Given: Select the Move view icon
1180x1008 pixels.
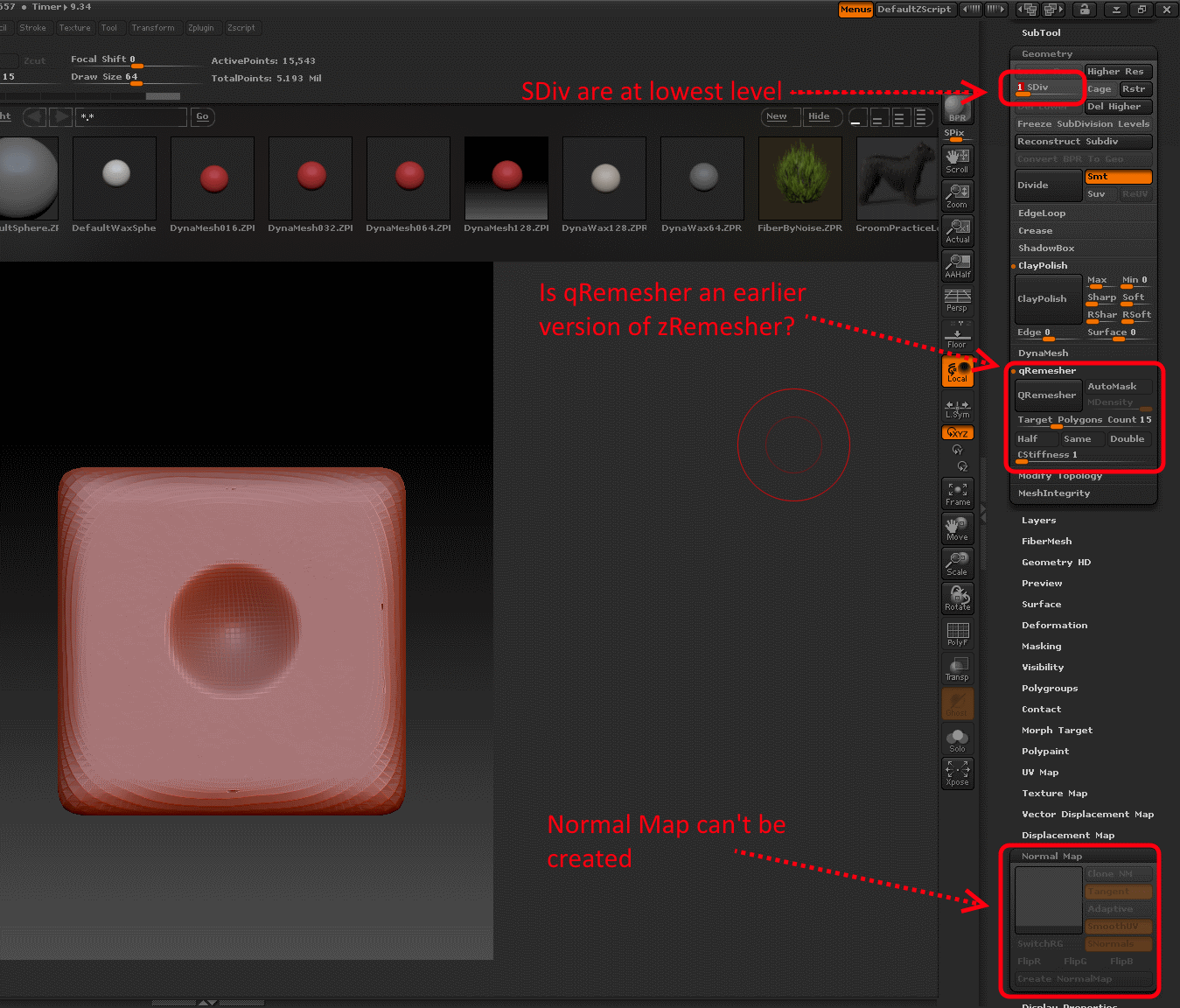Looking at the screenshot, I should click(958, 528).
